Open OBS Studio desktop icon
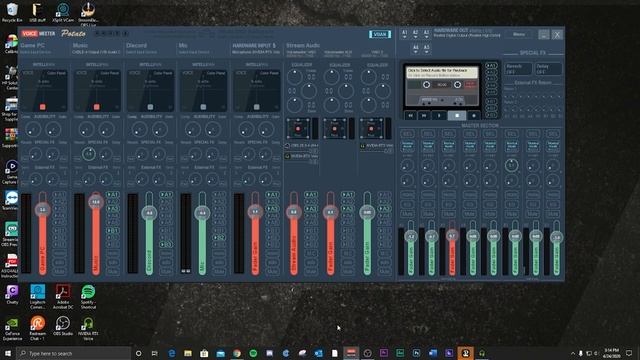The image size is (640, 360). click(x=63, y=327)
